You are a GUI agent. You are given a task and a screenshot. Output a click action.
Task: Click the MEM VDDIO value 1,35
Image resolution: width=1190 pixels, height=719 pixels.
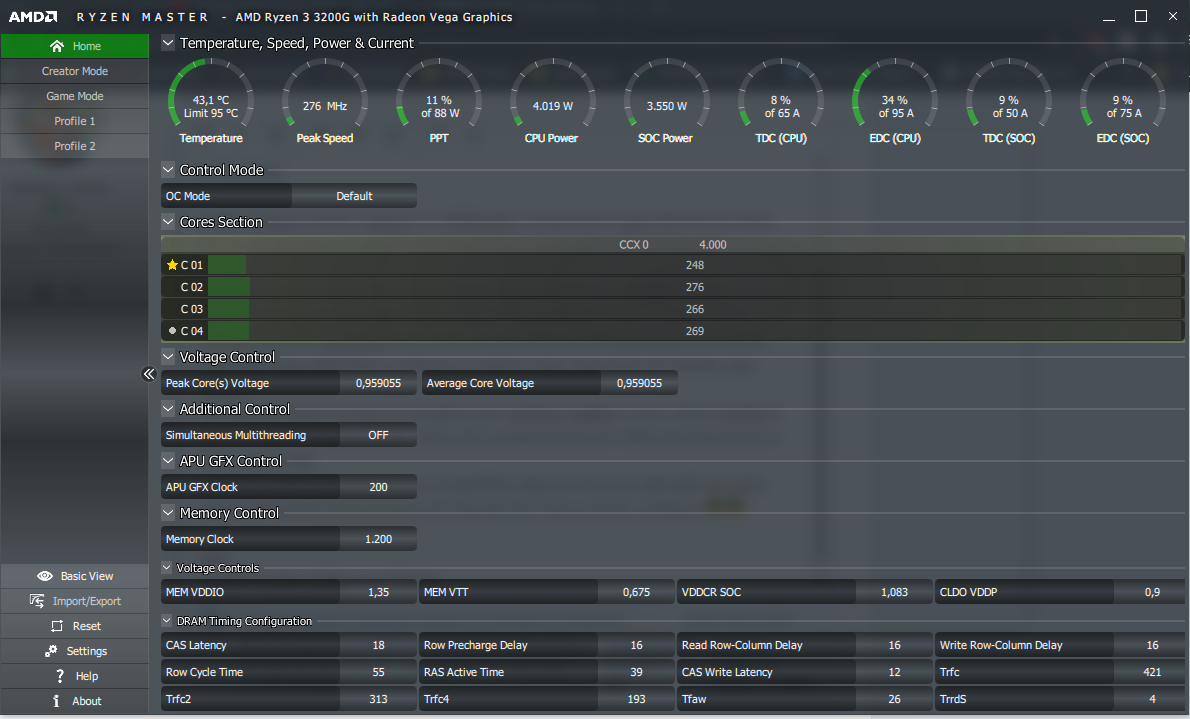pyautogui.click(x=378, y=592)
